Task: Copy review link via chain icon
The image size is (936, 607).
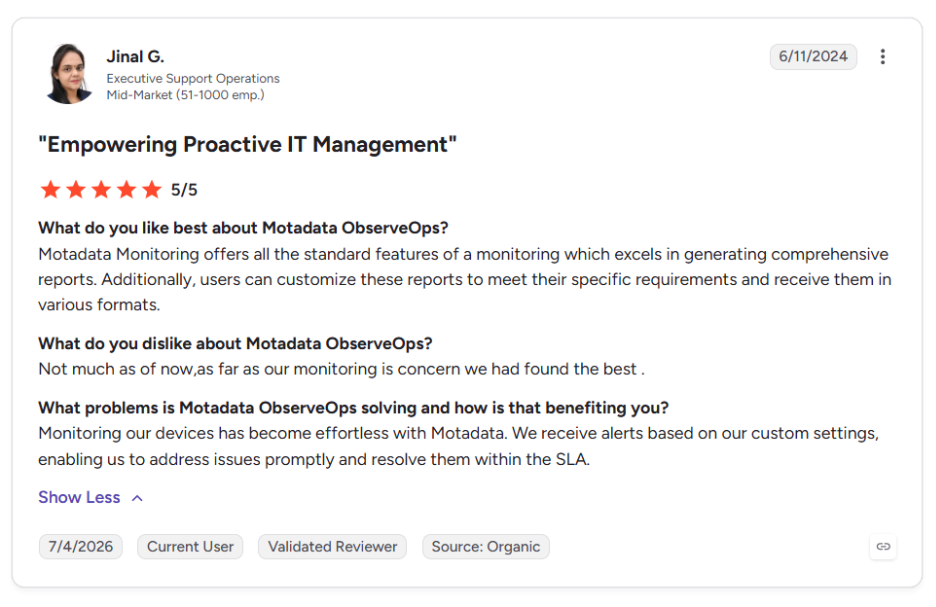Action: (x=883, y=546)
